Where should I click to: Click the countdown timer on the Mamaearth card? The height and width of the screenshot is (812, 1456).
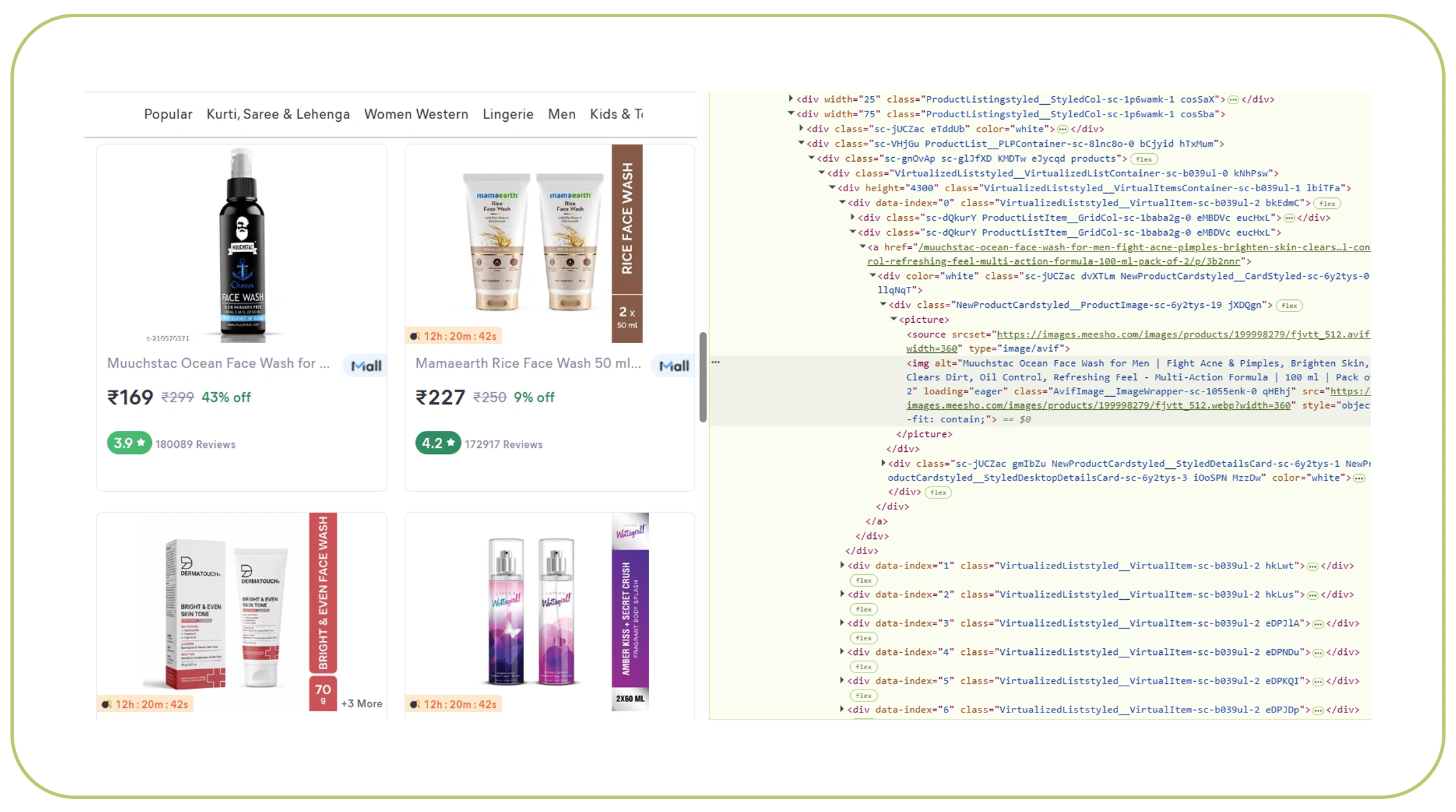pos(453,336)
